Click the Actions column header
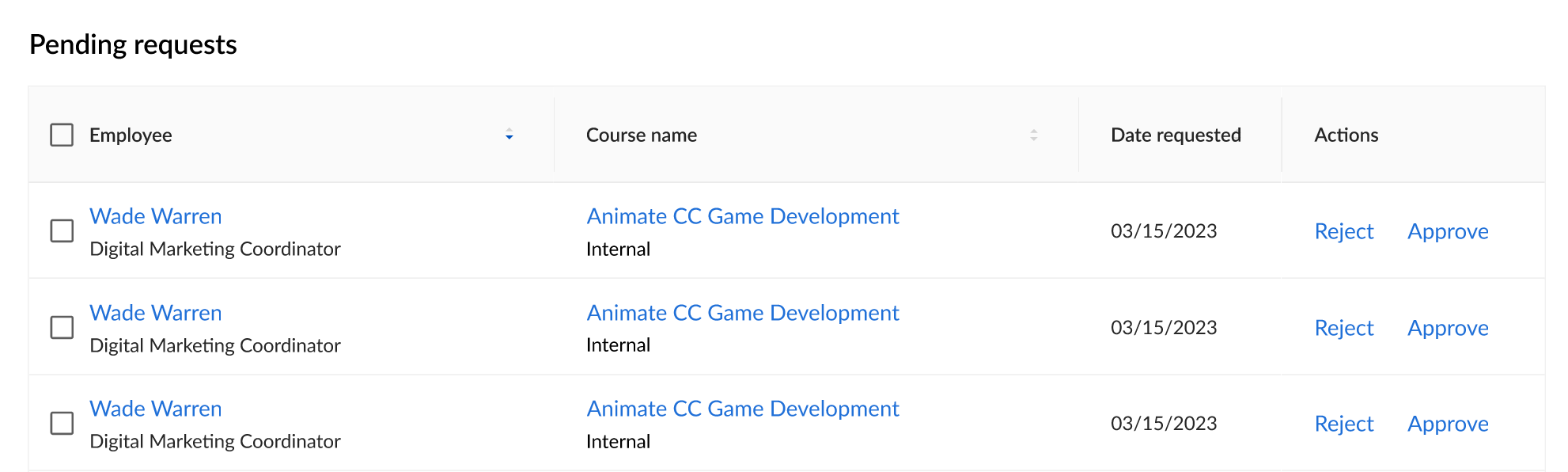The image size is (1568, 472). (1346, 135)
